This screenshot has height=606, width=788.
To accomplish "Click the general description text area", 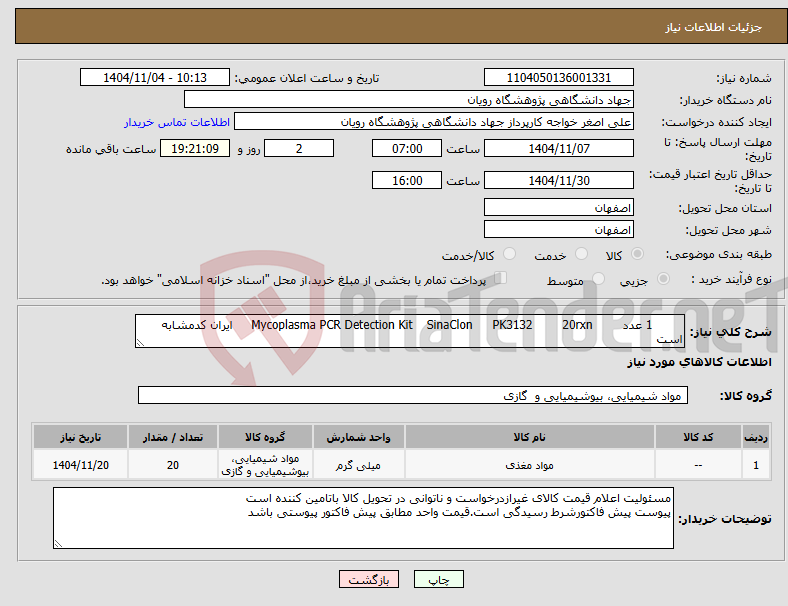I will [410, 331].
